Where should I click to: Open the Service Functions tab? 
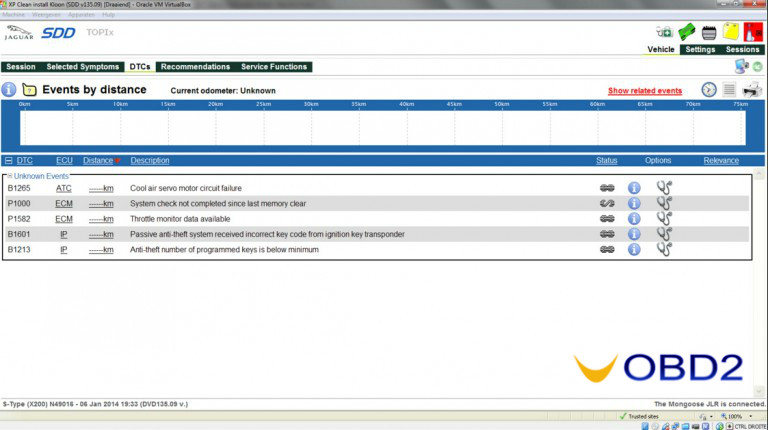point(274,67)
